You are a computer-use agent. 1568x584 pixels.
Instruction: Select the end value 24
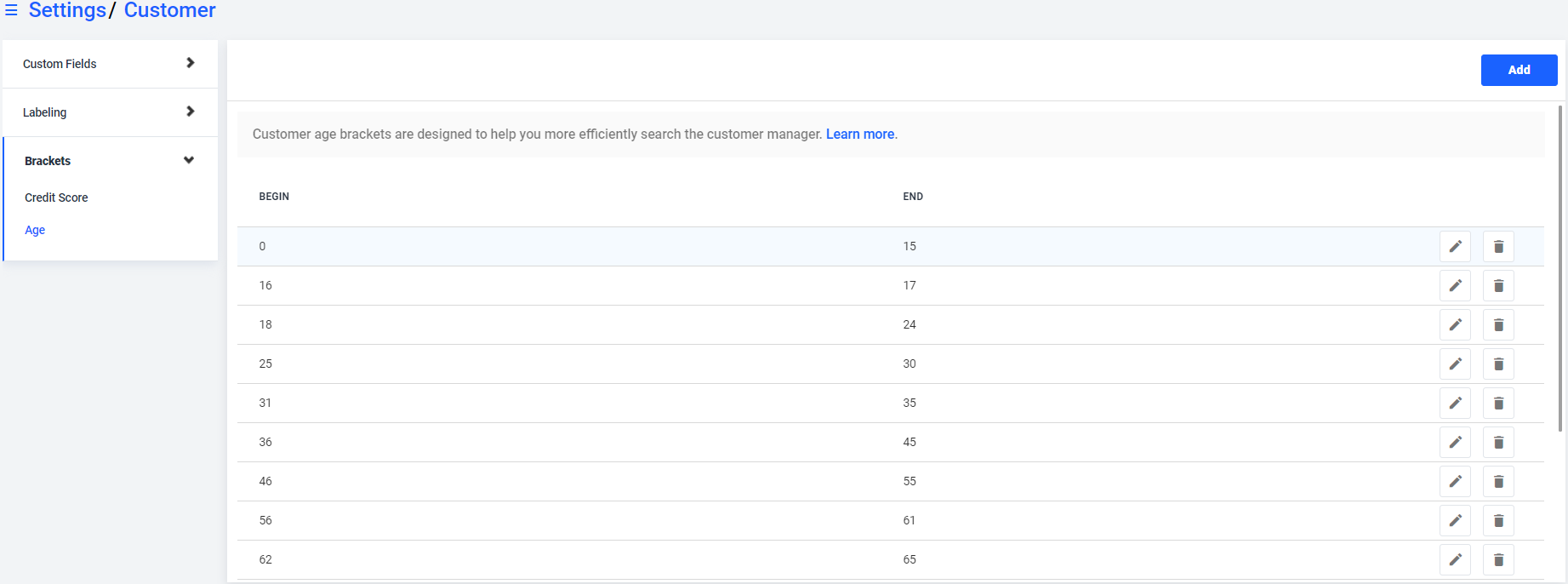coord(909,325)
